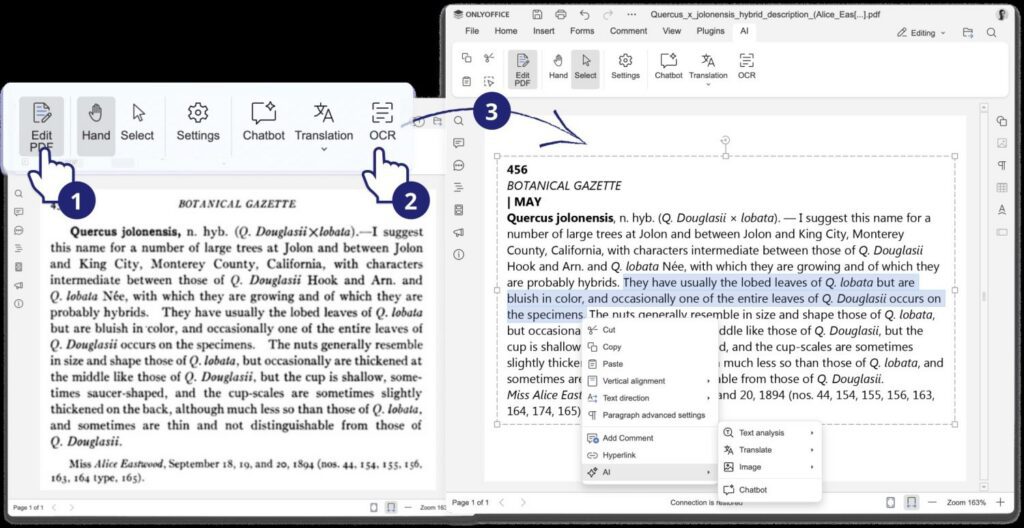
Task: Open the Chatbot tool in the right window's toolbar
Action: pos(668,65)
